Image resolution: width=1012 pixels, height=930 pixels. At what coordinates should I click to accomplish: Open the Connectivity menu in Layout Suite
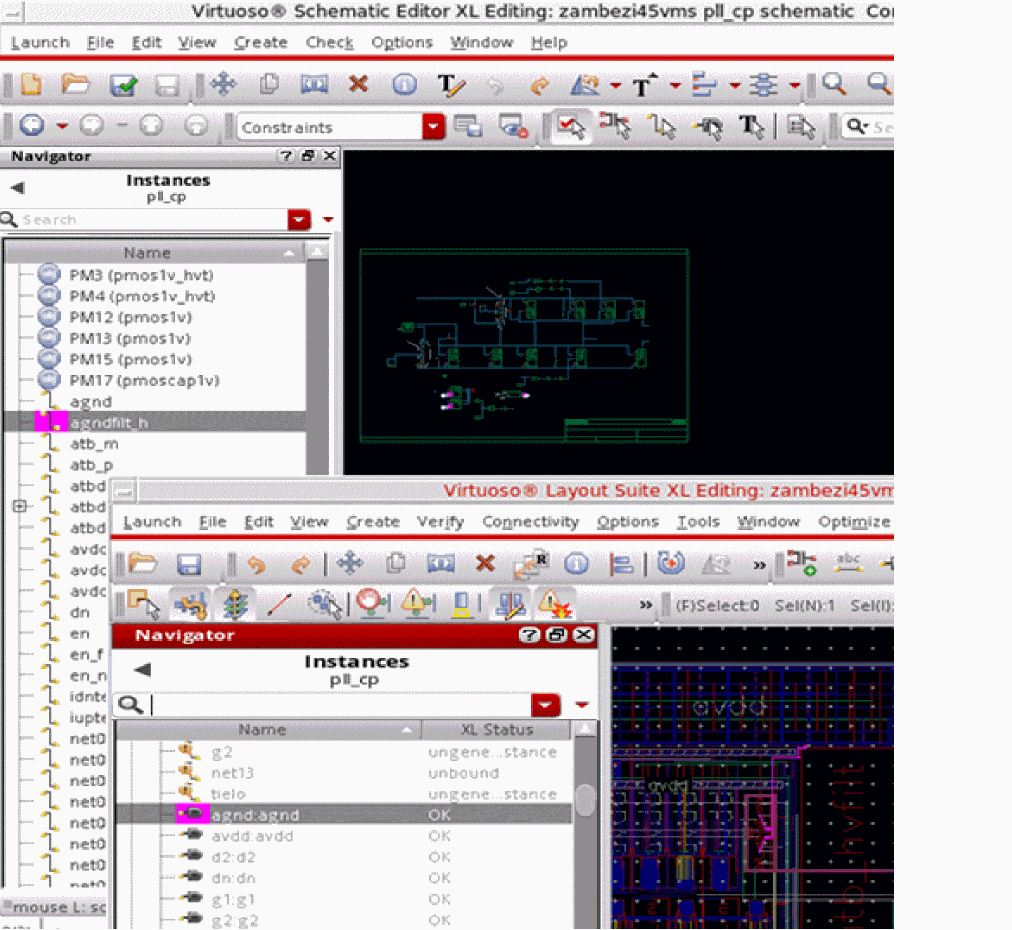[x=530, y=522]
